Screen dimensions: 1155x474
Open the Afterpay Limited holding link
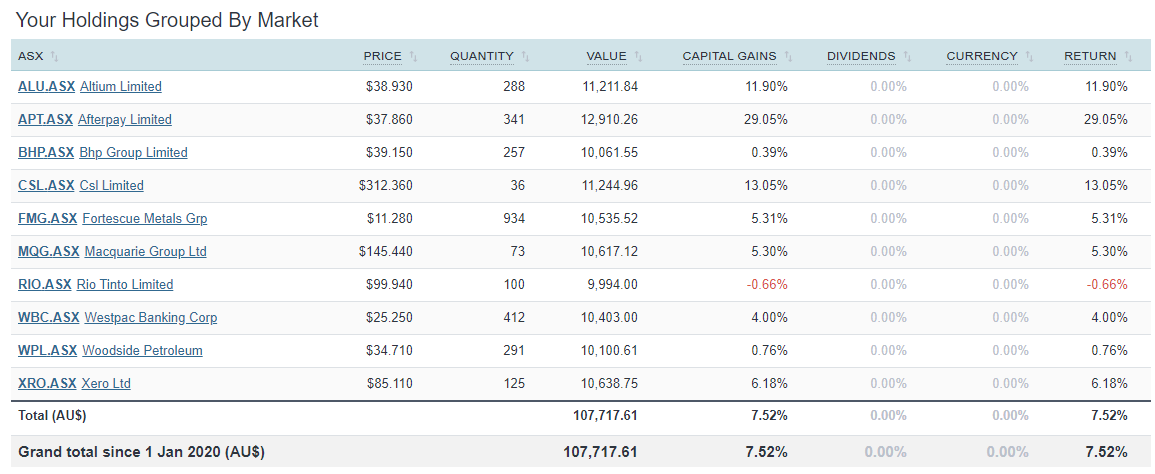coord(124,119)
